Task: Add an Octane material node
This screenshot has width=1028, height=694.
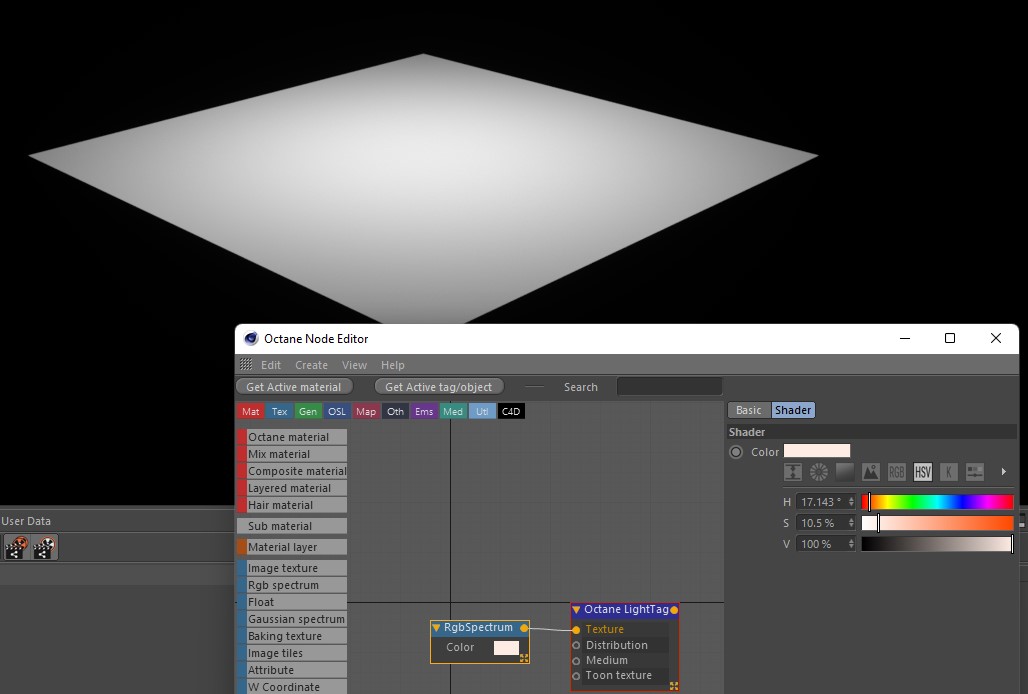Action: pos(292,437)
